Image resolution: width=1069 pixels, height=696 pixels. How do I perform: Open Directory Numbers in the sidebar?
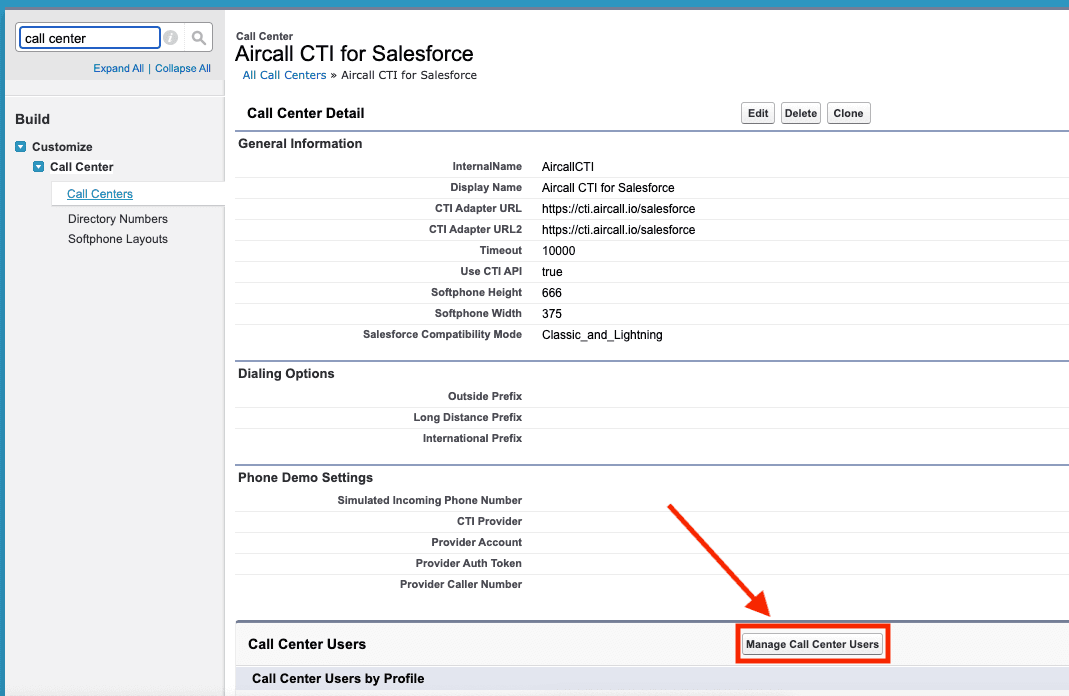tap(118, 219)
